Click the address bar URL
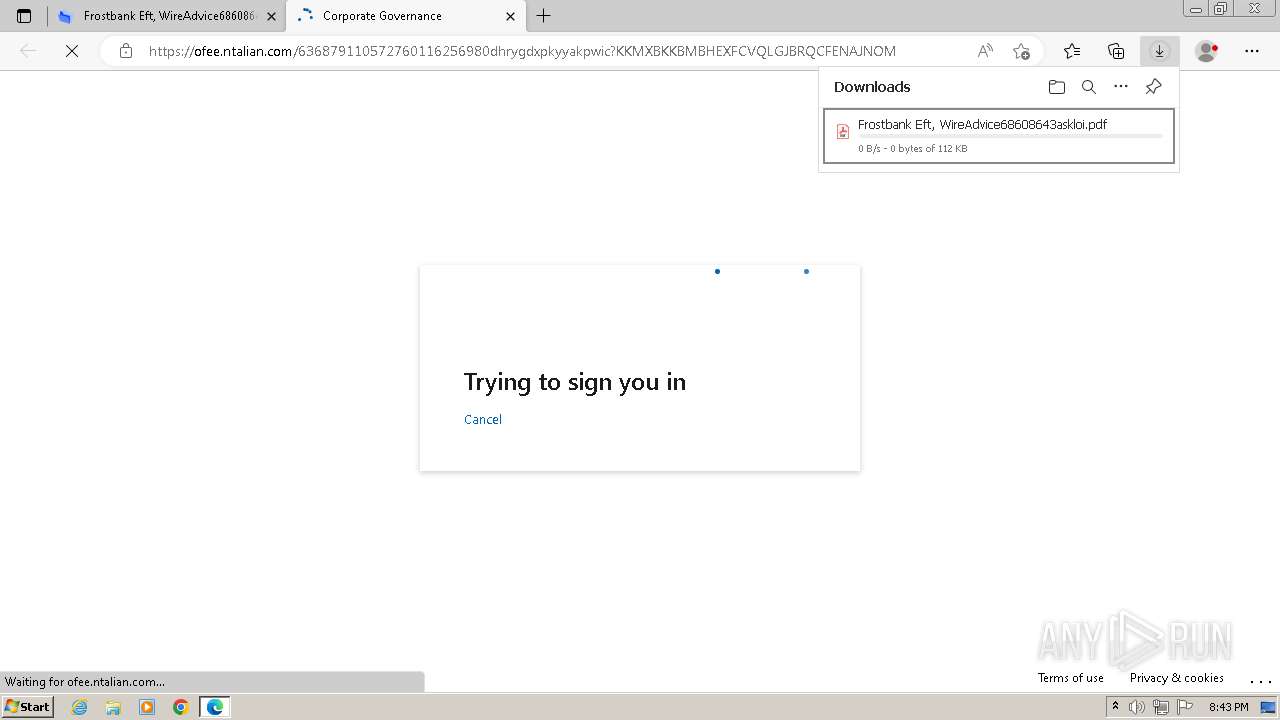 coord(522,51)
